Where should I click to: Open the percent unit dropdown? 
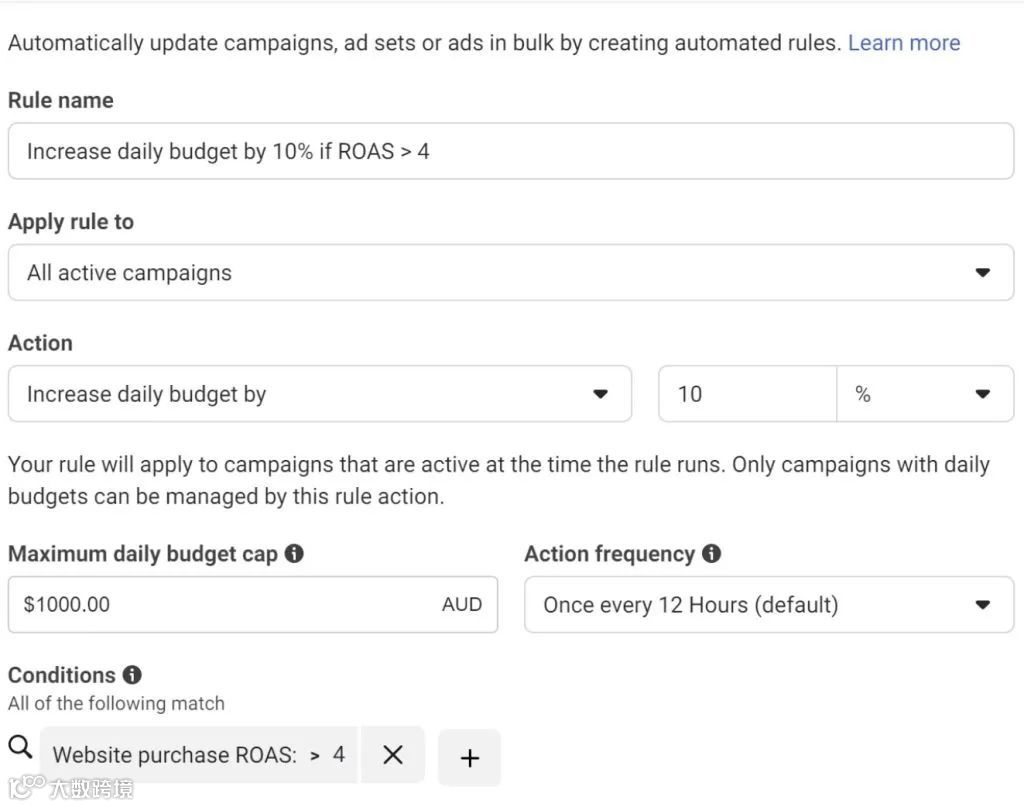(924, 394)
